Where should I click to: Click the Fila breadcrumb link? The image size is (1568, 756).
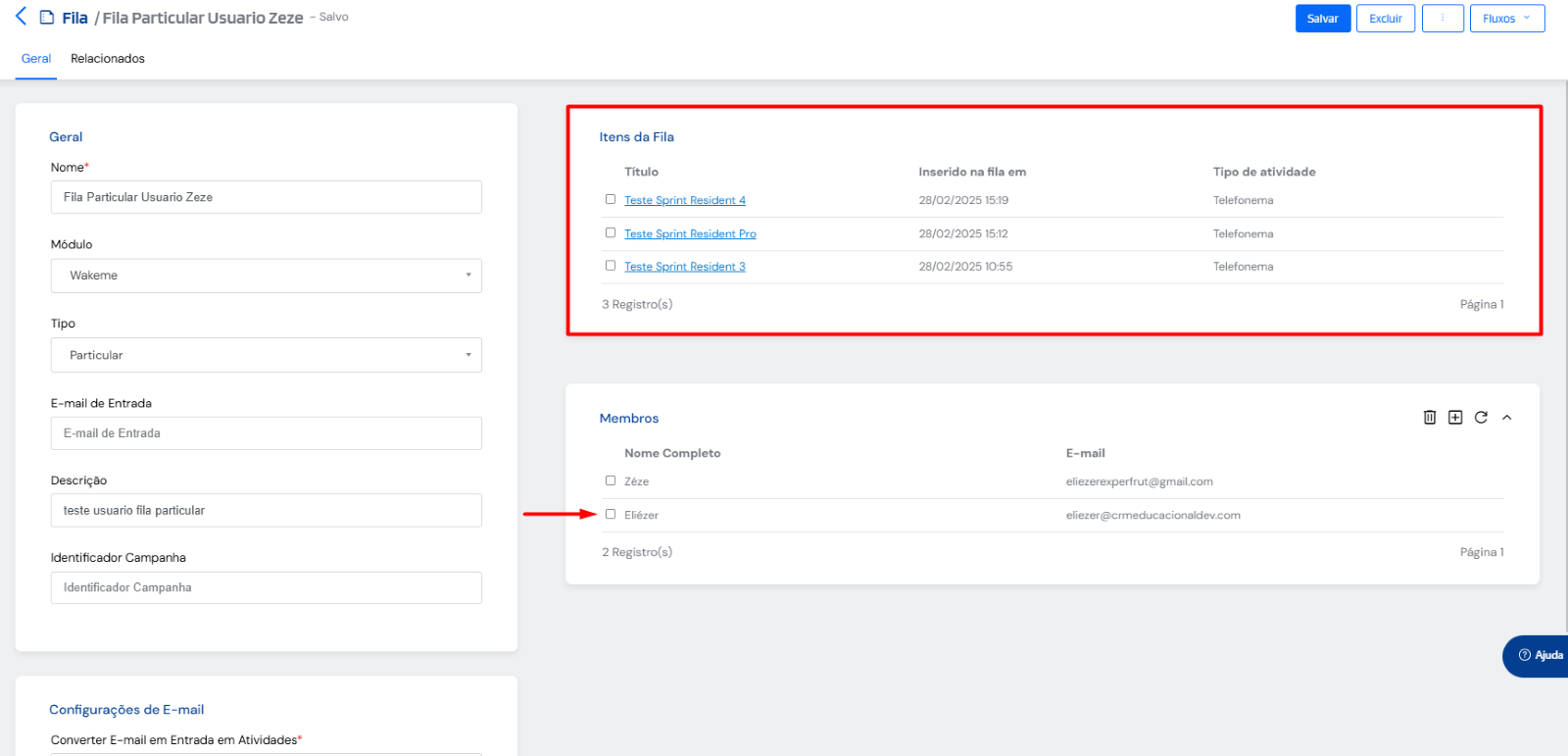[74, 18]
